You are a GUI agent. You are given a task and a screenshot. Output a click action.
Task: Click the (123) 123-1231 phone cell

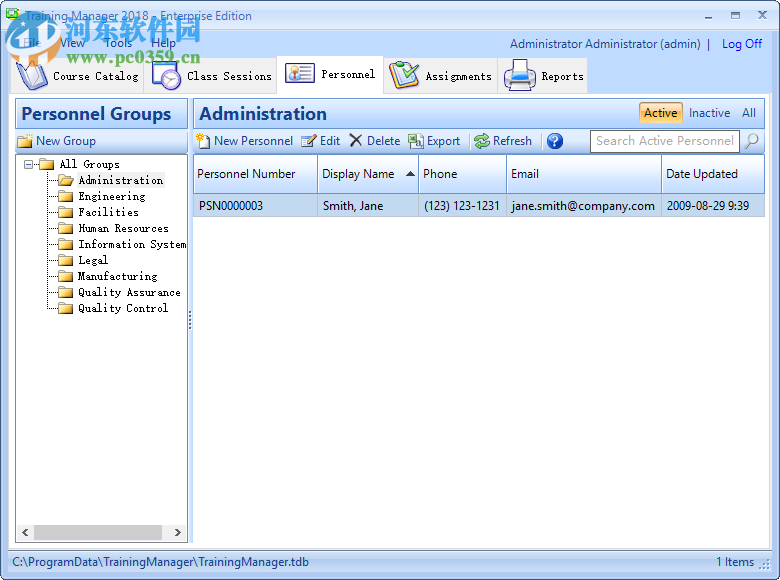tap(462, 206)
